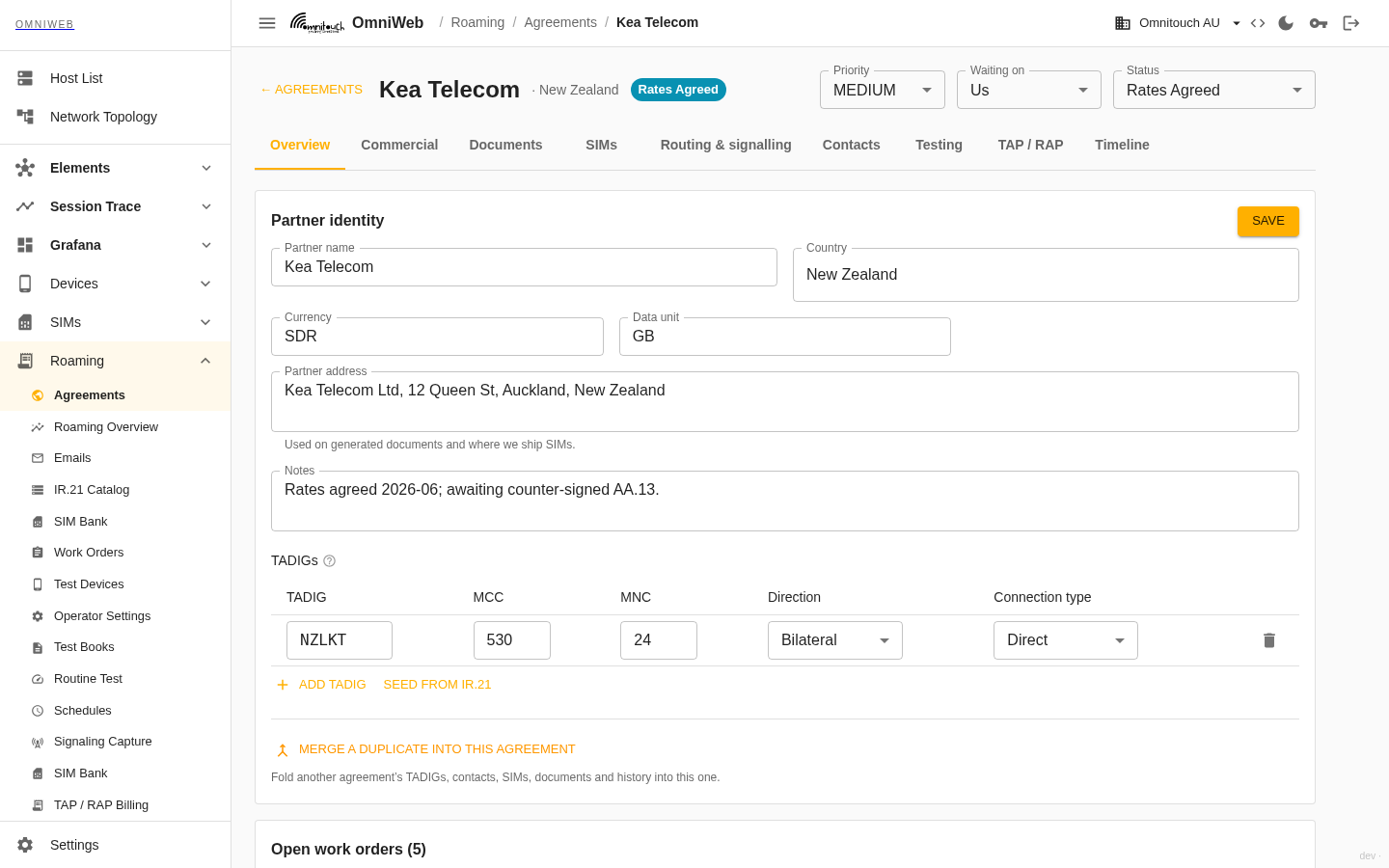Switch to the Testing tab
The height and width of the screenshot is (868, 1389).
pos(940,145)
